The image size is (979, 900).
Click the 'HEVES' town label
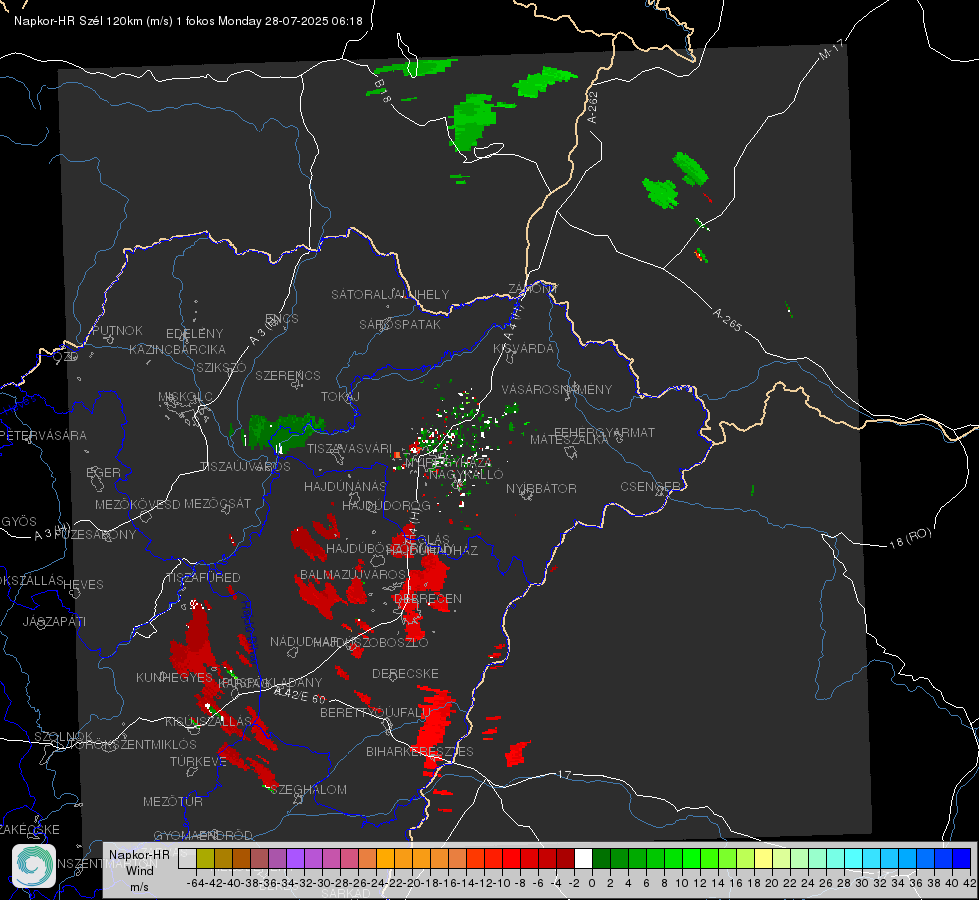pos(84,585)
